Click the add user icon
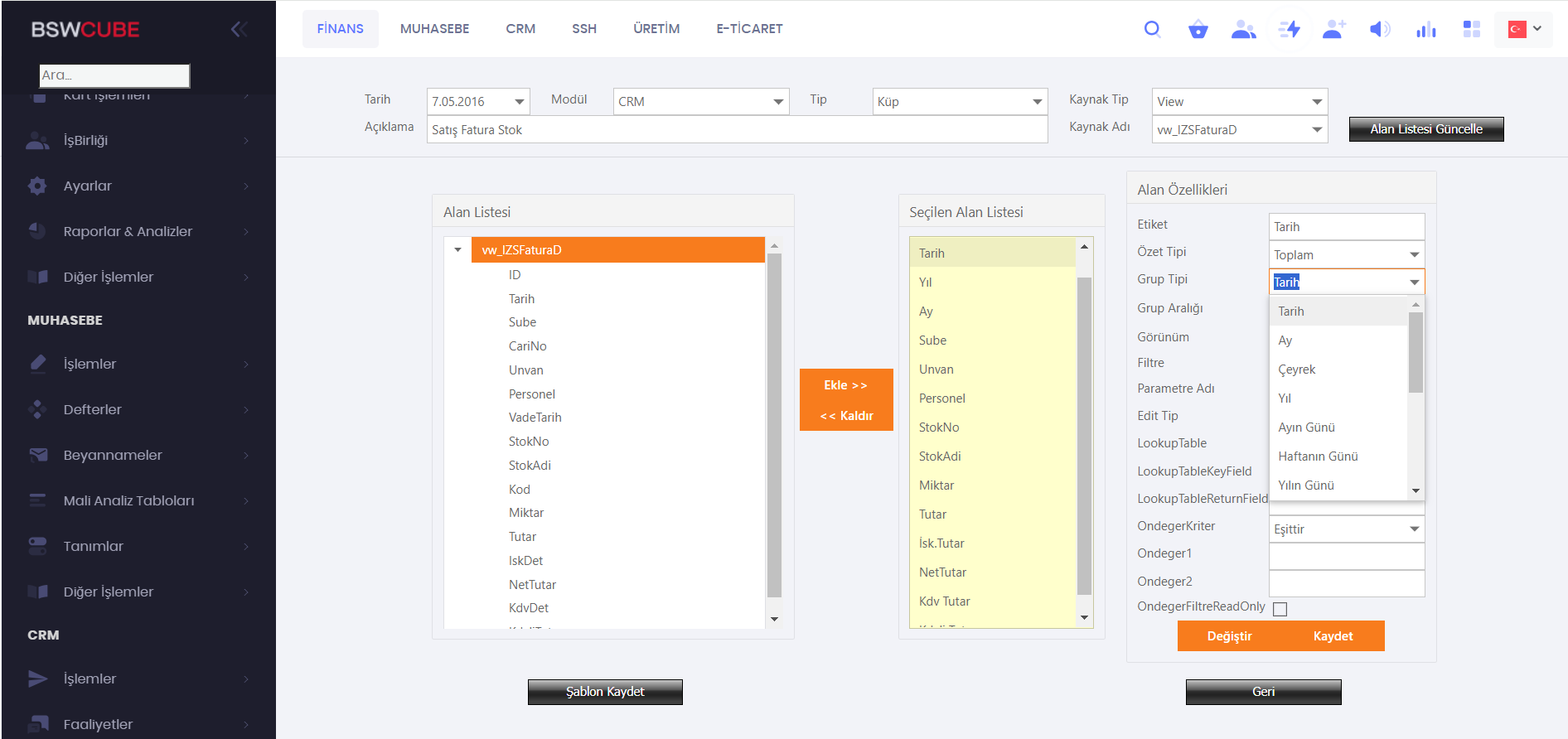Viewport: 1568px width, 739px height. coord(1333,30)
